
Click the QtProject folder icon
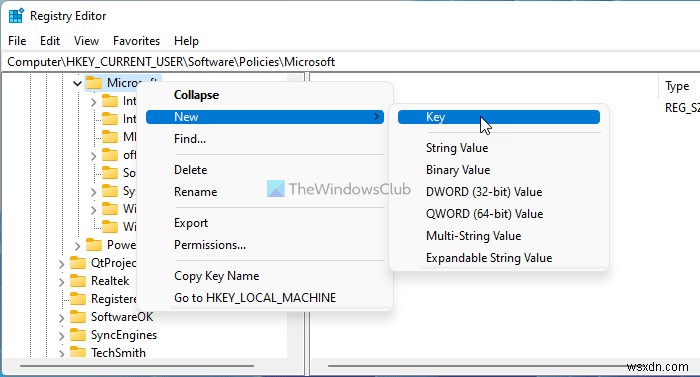[x=78, y=263]
